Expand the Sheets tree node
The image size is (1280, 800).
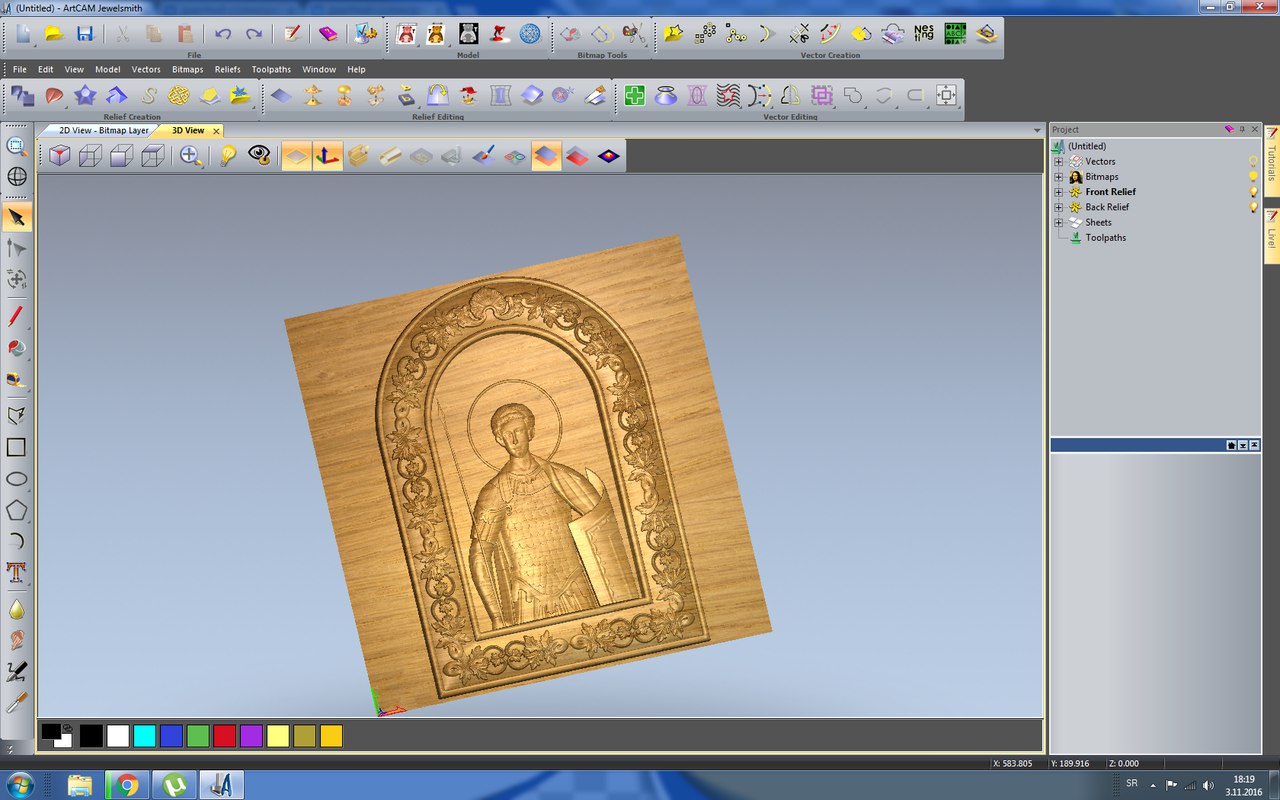(x=1059, y=222)
